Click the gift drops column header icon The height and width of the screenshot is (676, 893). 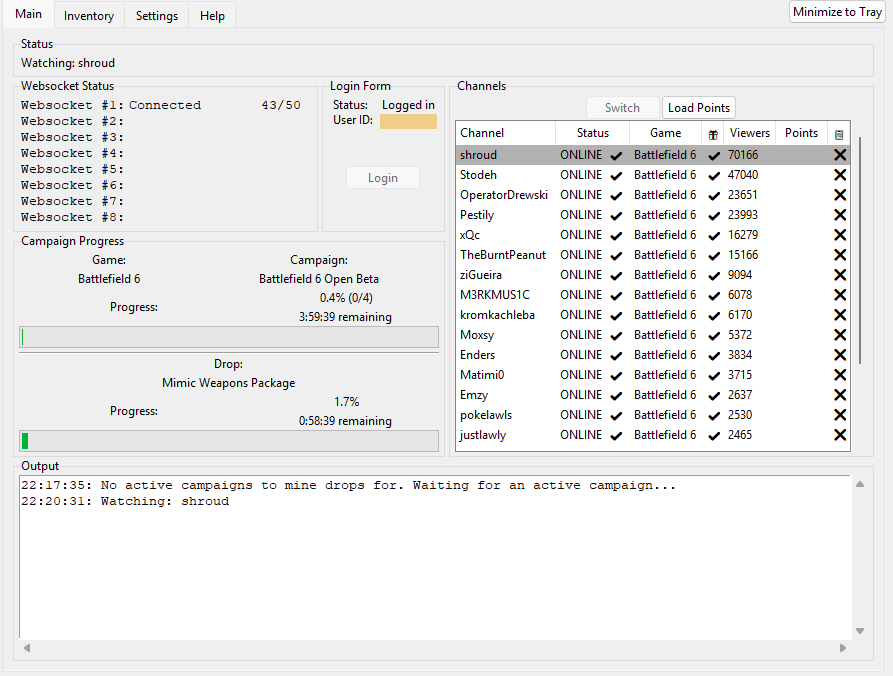712,134
